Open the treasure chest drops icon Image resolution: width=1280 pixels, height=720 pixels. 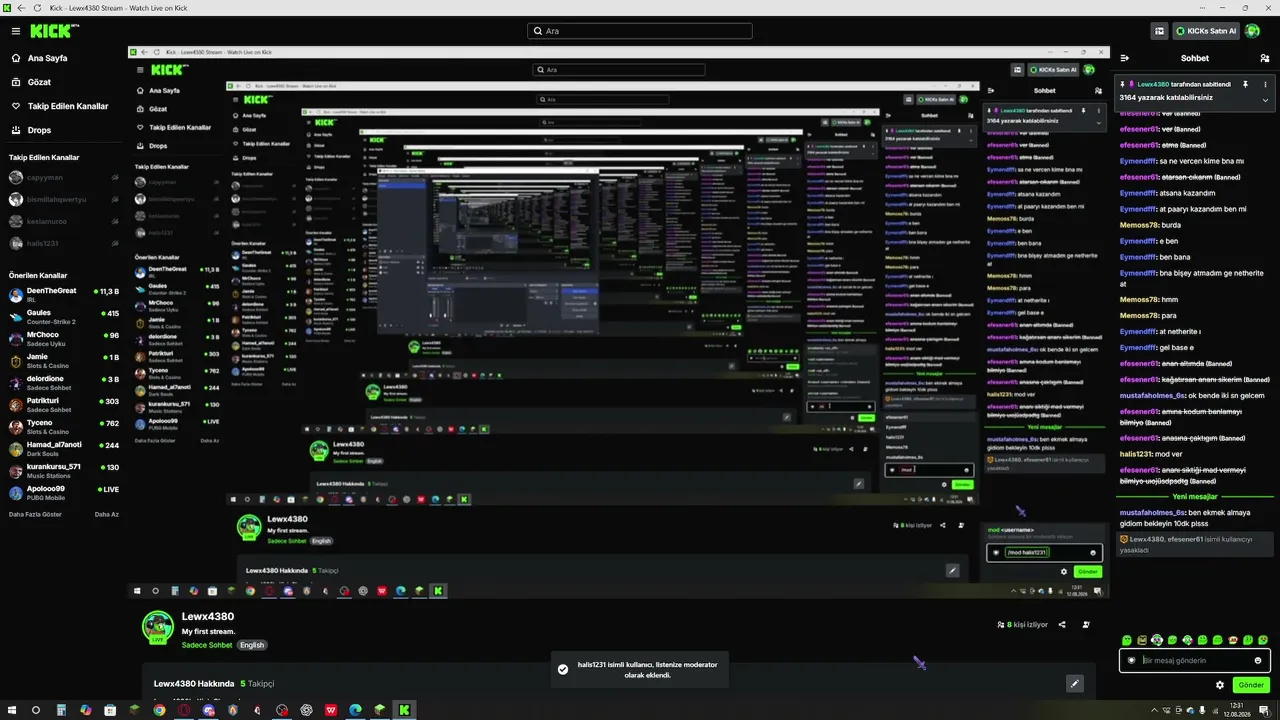pos(1160,31)
